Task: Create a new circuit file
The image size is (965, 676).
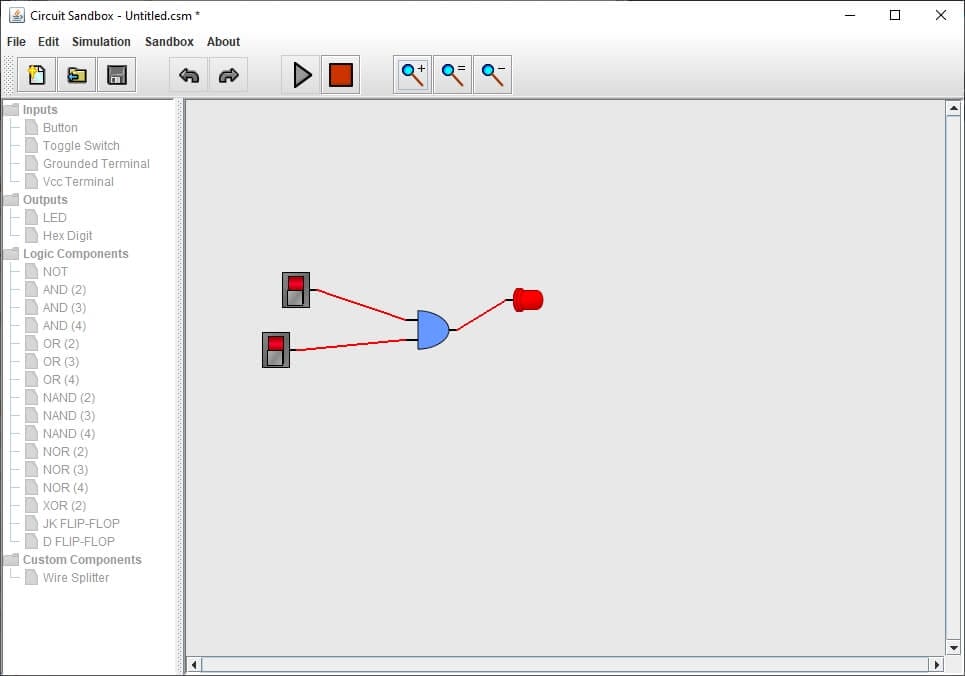Action: pyautogui.click(x=36, y=74)
